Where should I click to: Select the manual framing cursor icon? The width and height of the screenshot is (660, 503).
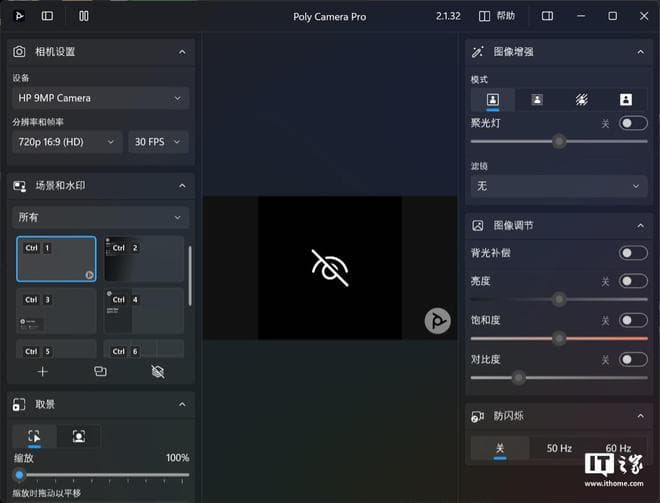point(34,436)
